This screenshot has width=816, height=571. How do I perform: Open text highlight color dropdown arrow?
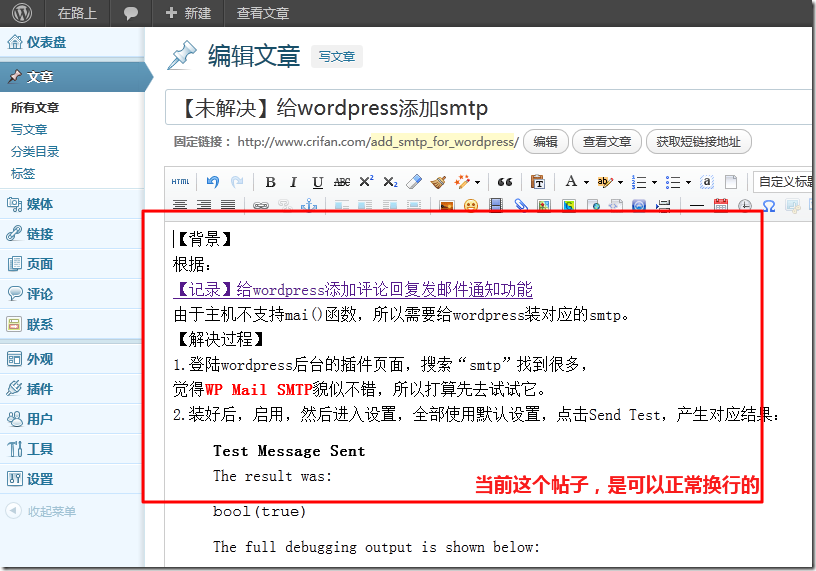pyautogui.click(x=620, y=182)
